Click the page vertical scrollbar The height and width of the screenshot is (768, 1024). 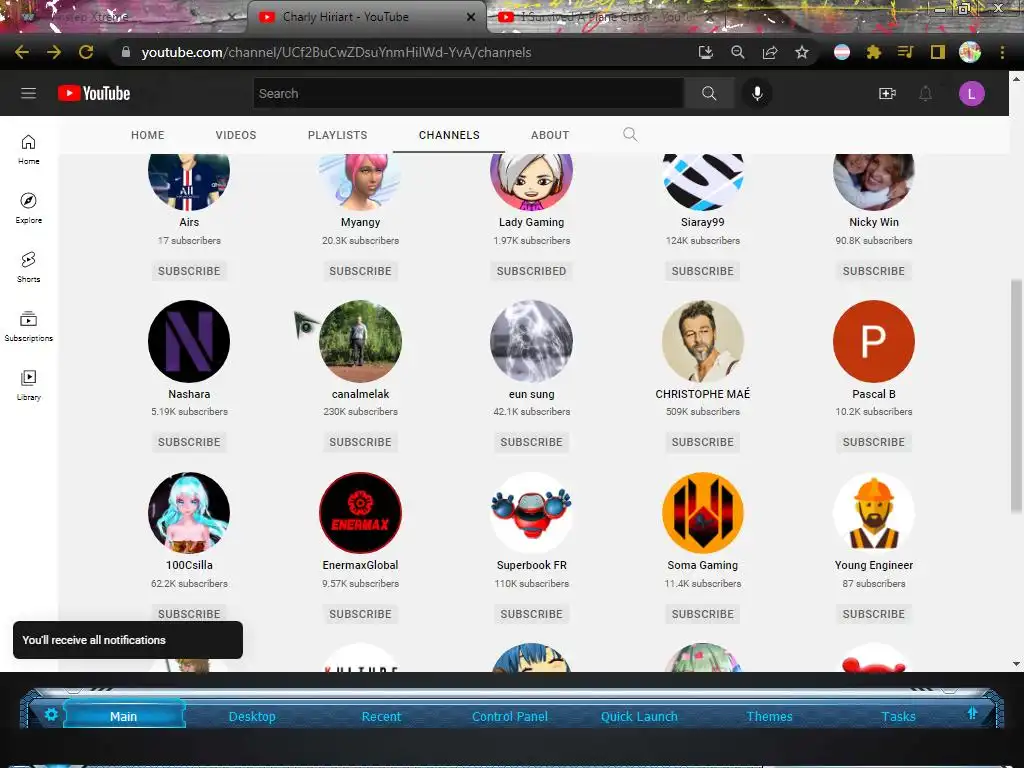click(1016, 396)
